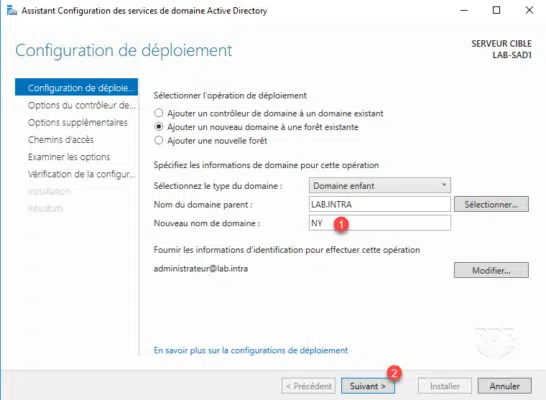Viewport: 546px width, 400px height.
Task: Go to 'Options du contrôleur de...' step
Action: 82,105
